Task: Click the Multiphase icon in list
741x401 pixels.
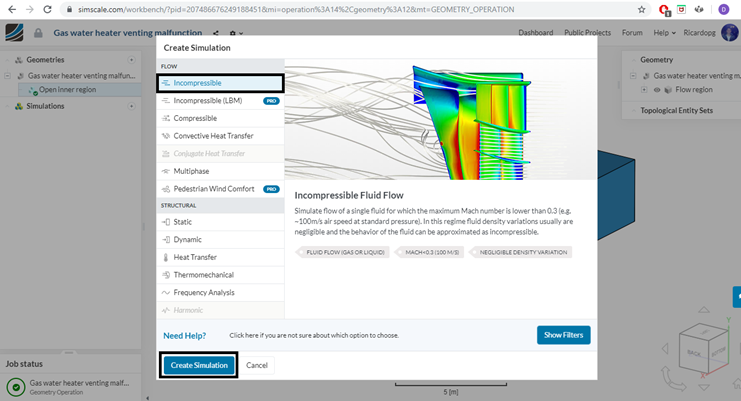Action: click(165, 171)
